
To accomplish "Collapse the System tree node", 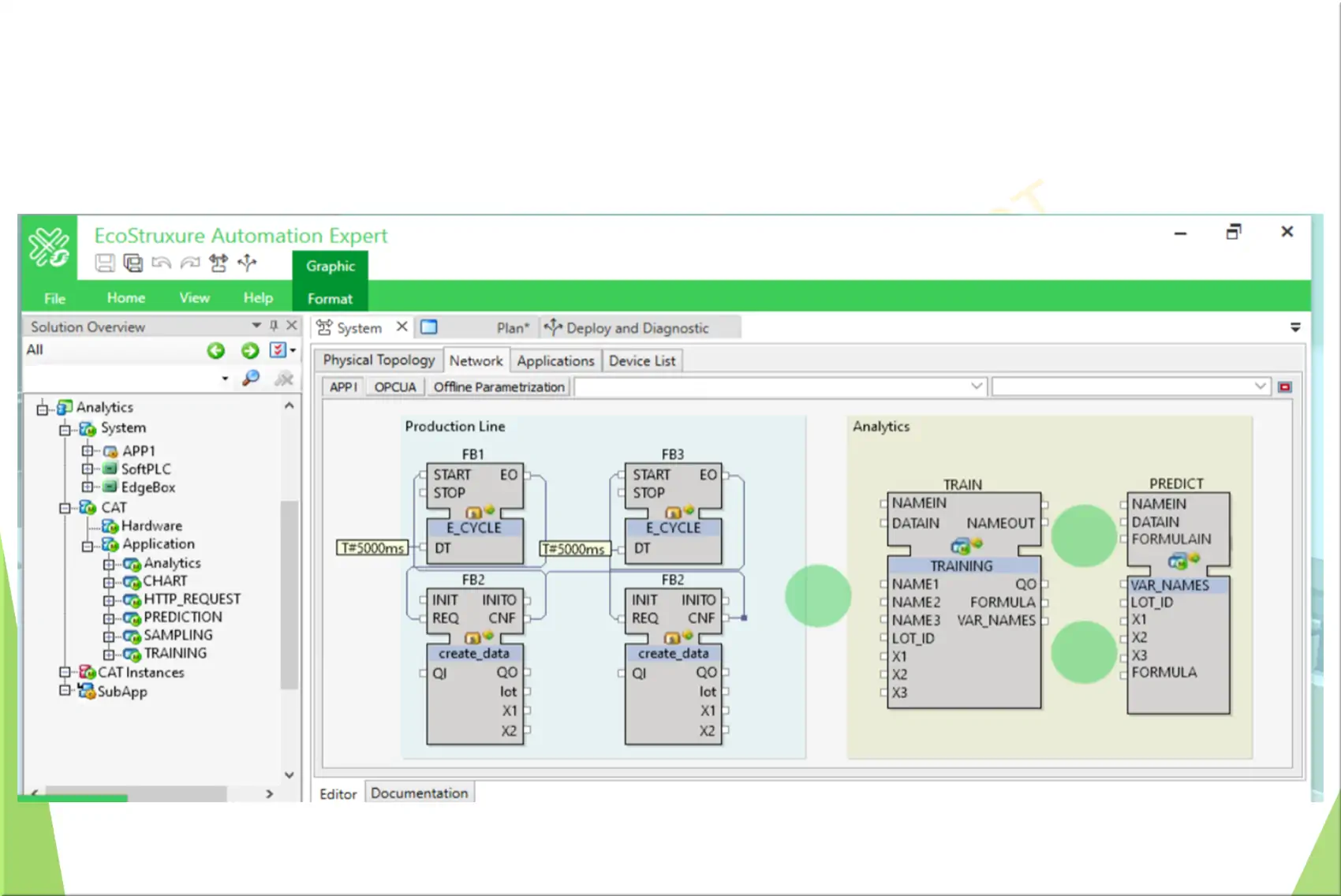I will click(x=65, y=429).
